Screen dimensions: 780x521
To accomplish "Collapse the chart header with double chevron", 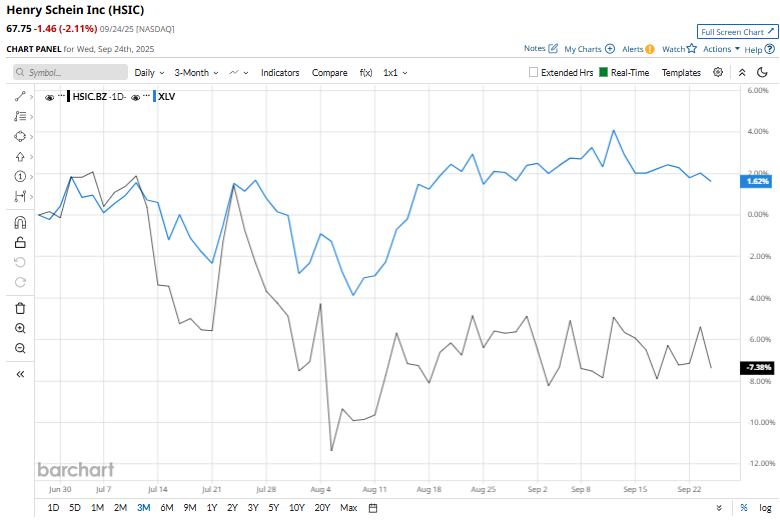I will [742, 73].
